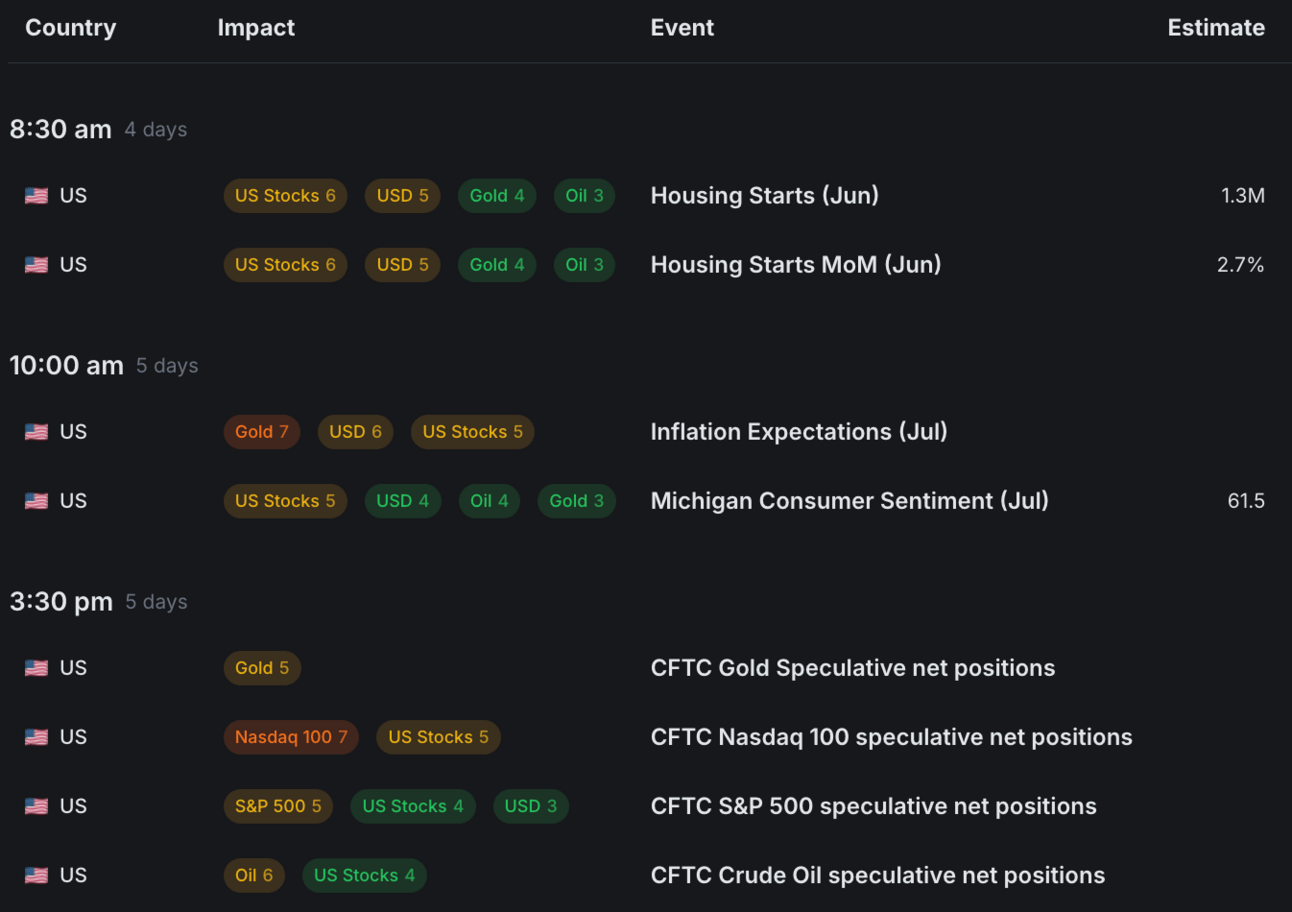This screenshot has height=912, width=1292.
Task: Open the Housing Starts MoM (Jun) event
Action: (795, 265)
